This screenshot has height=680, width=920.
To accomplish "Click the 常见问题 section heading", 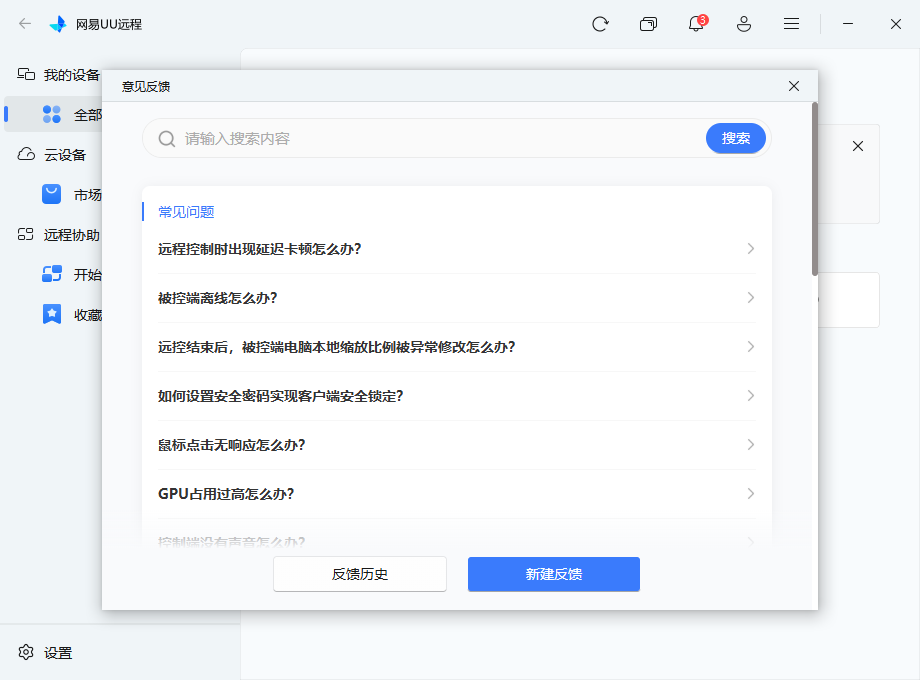I will (x=186, y=212).
